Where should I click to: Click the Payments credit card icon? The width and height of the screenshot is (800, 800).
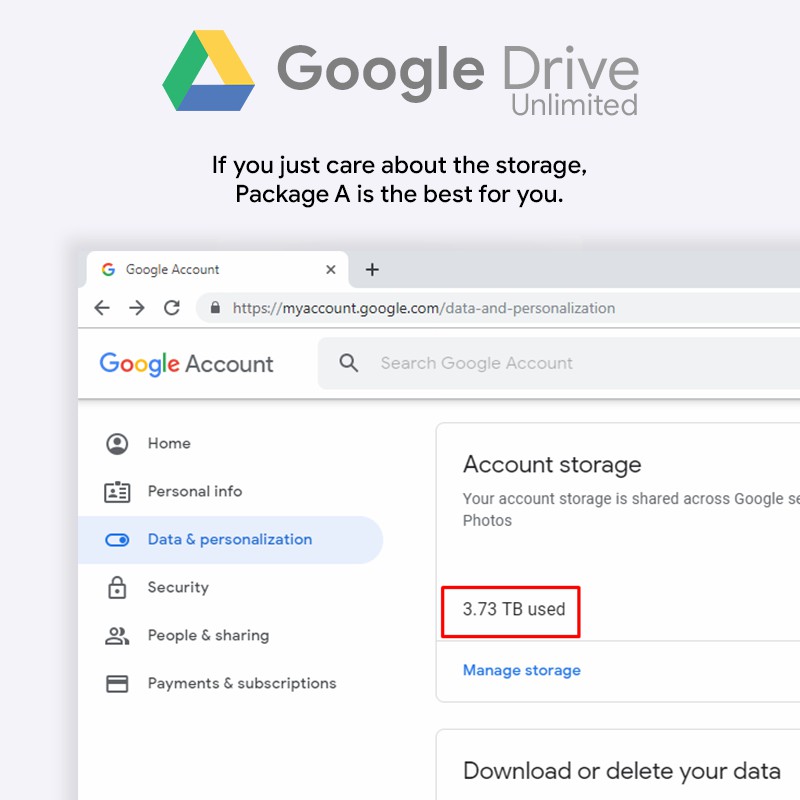click(x=117, y=684)
